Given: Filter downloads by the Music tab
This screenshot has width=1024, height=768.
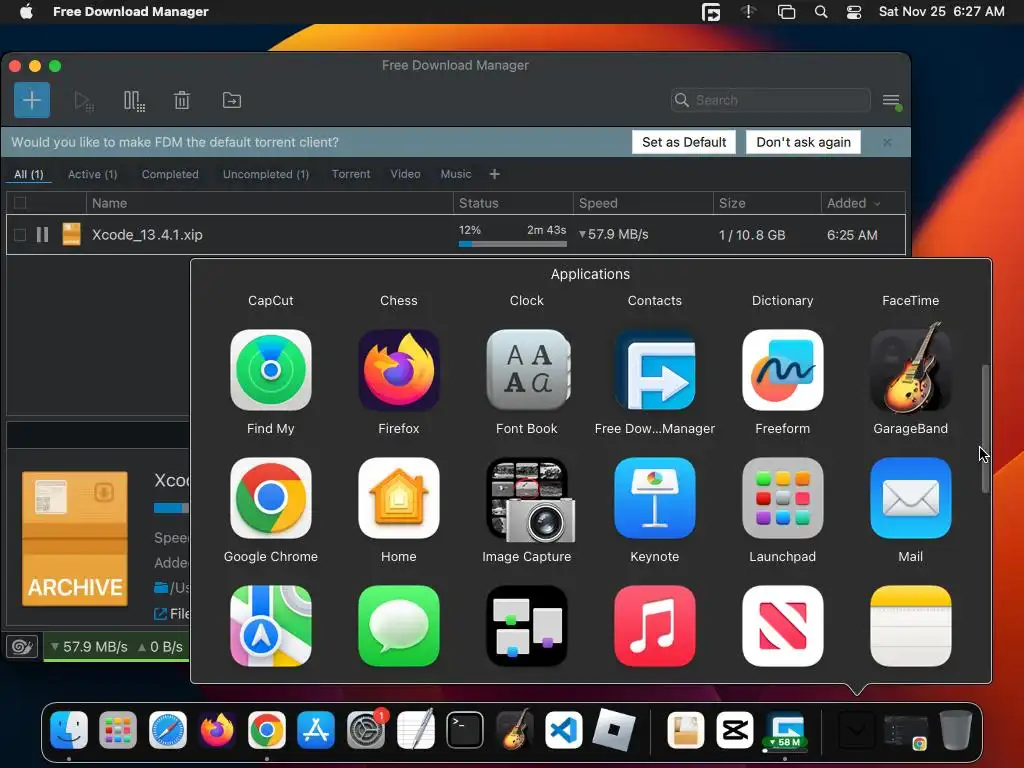Looking at the screenshot, I should pos(456,174).
